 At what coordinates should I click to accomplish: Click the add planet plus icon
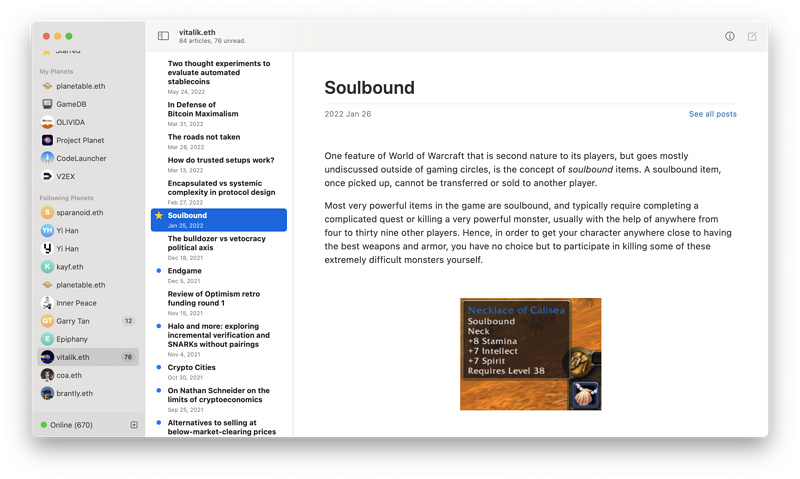(x=134, y=425)
